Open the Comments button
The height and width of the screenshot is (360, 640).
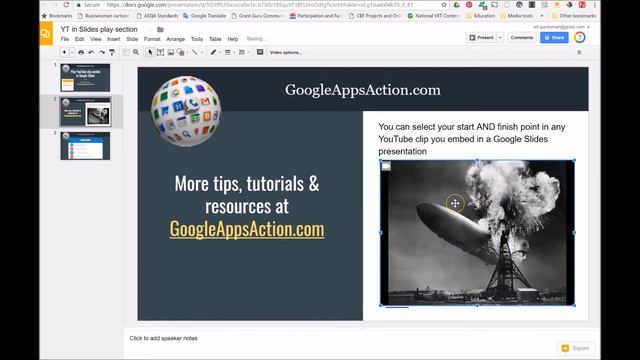[x=522, y=38]
